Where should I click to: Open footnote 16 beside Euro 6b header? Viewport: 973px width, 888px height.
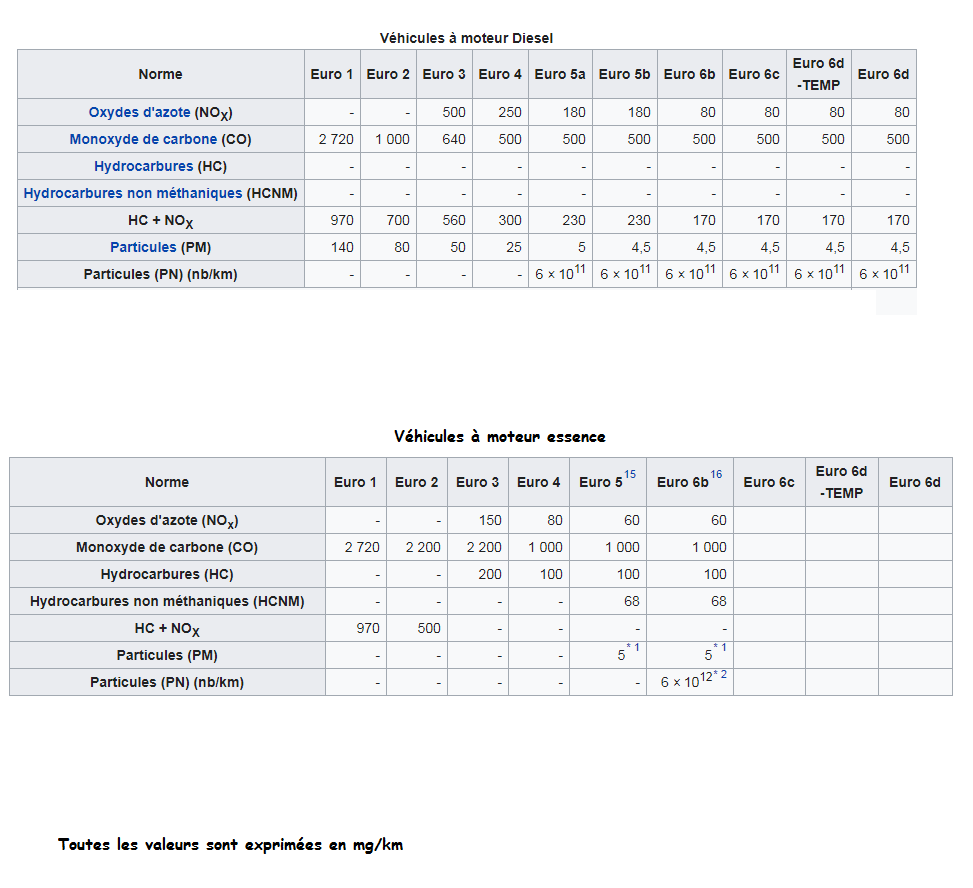[x=716, y=475]
